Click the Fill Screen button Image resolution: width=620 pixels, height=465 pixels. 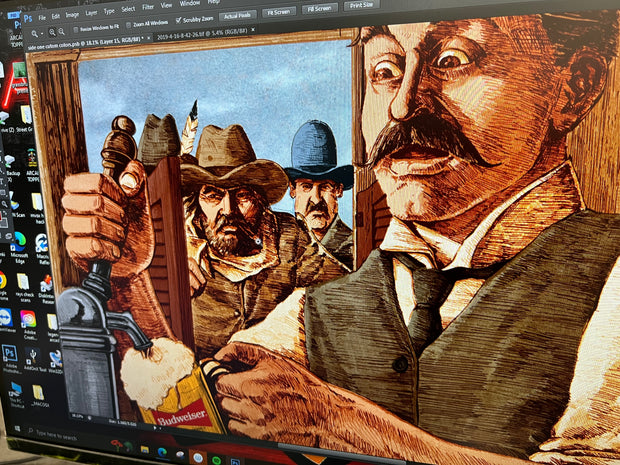pos(319,8)
